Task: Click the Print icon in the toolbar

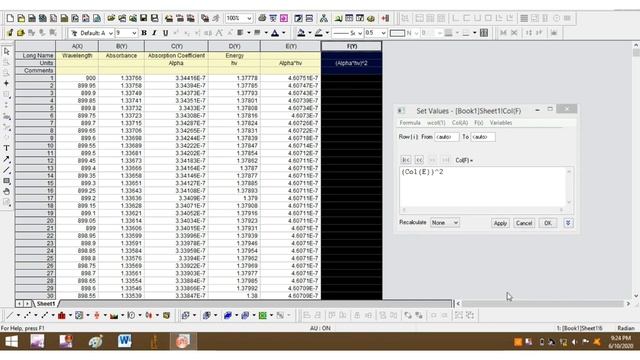Action: click(262, 18)
